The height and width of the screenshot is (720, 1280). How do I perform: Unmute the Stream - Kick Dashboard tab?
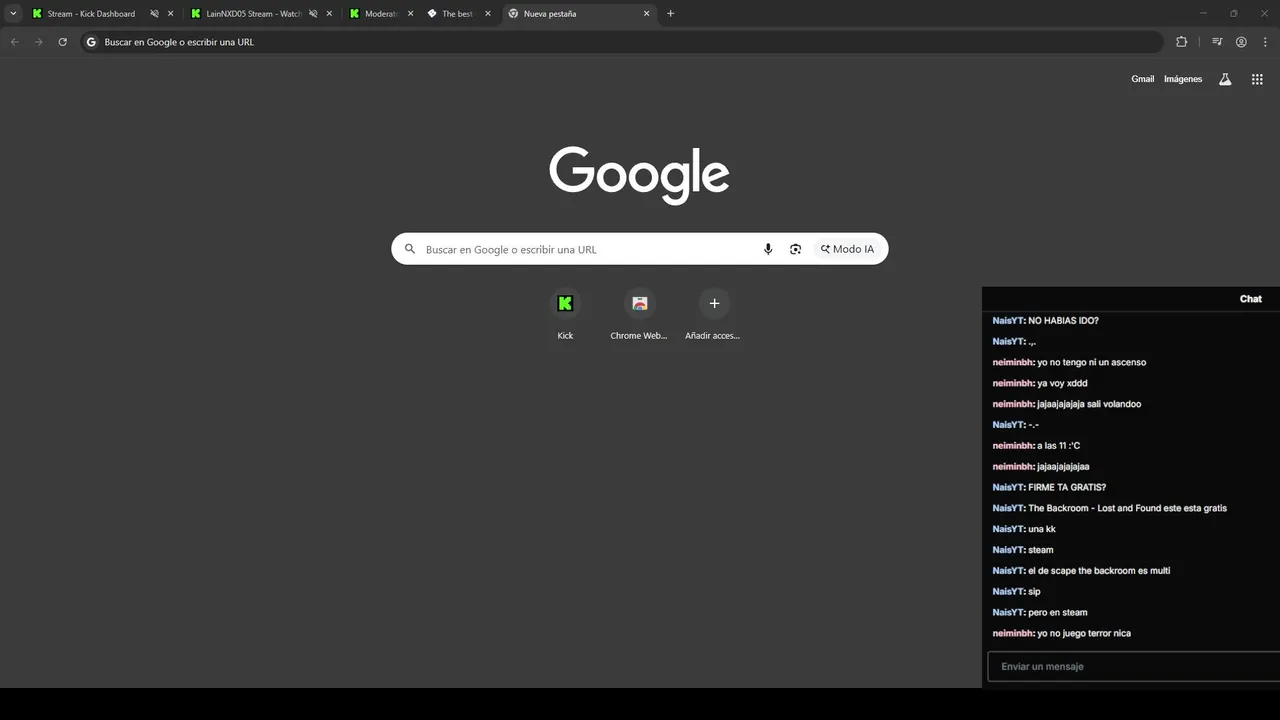pos(154,14)
